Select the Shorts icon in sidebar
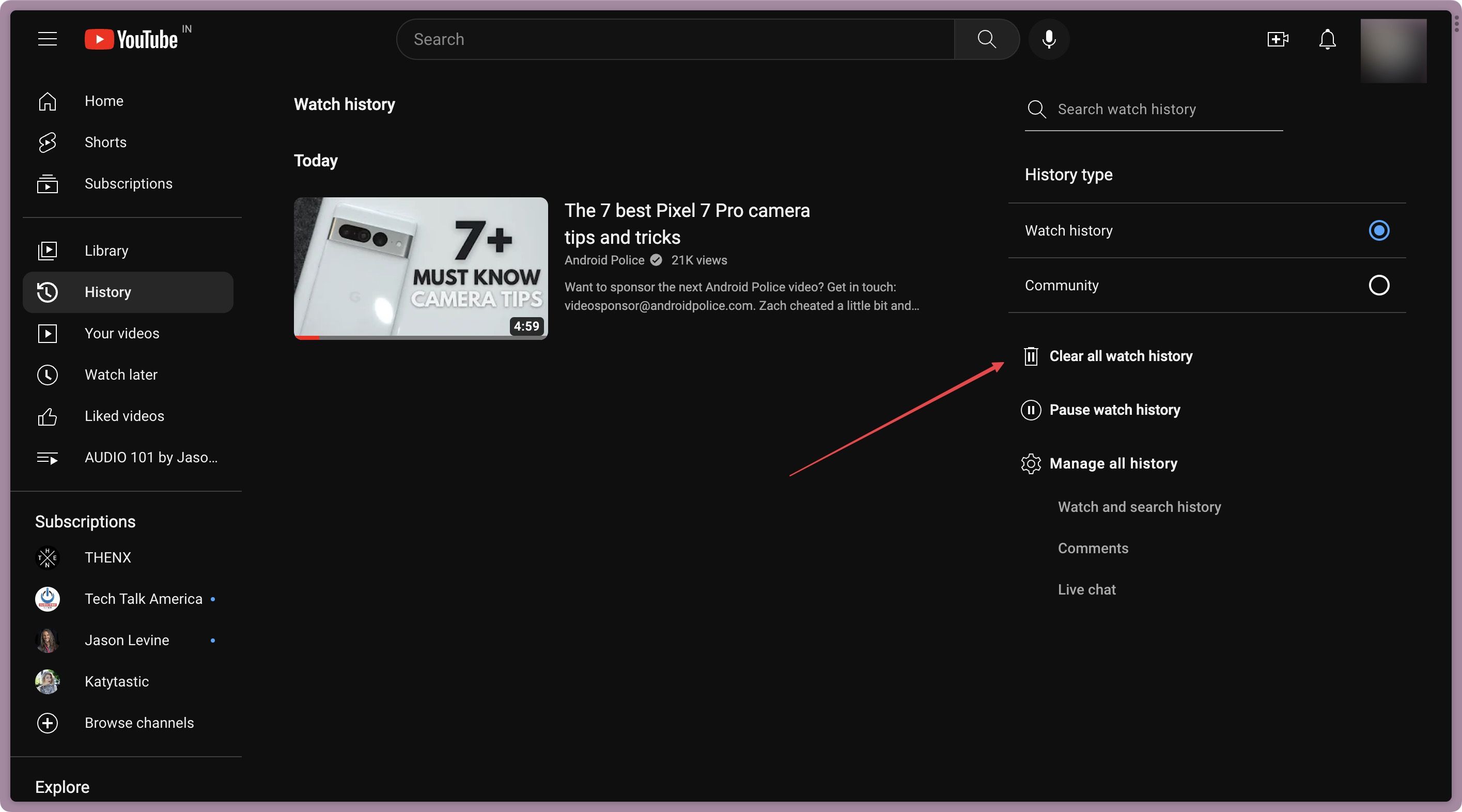This screenshot has height=812, width=1462. tap(47, 142)
